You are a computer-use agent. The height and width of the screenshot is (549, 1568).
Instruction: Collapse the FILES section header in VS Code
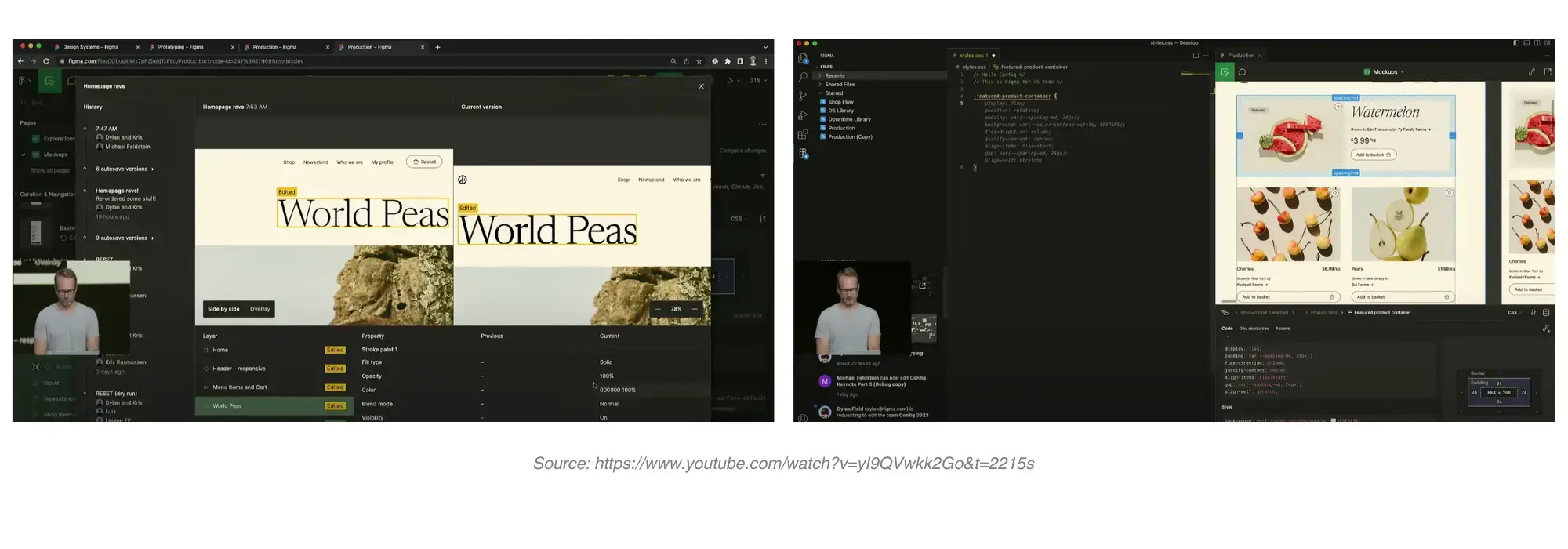click(x=881, y=67)
